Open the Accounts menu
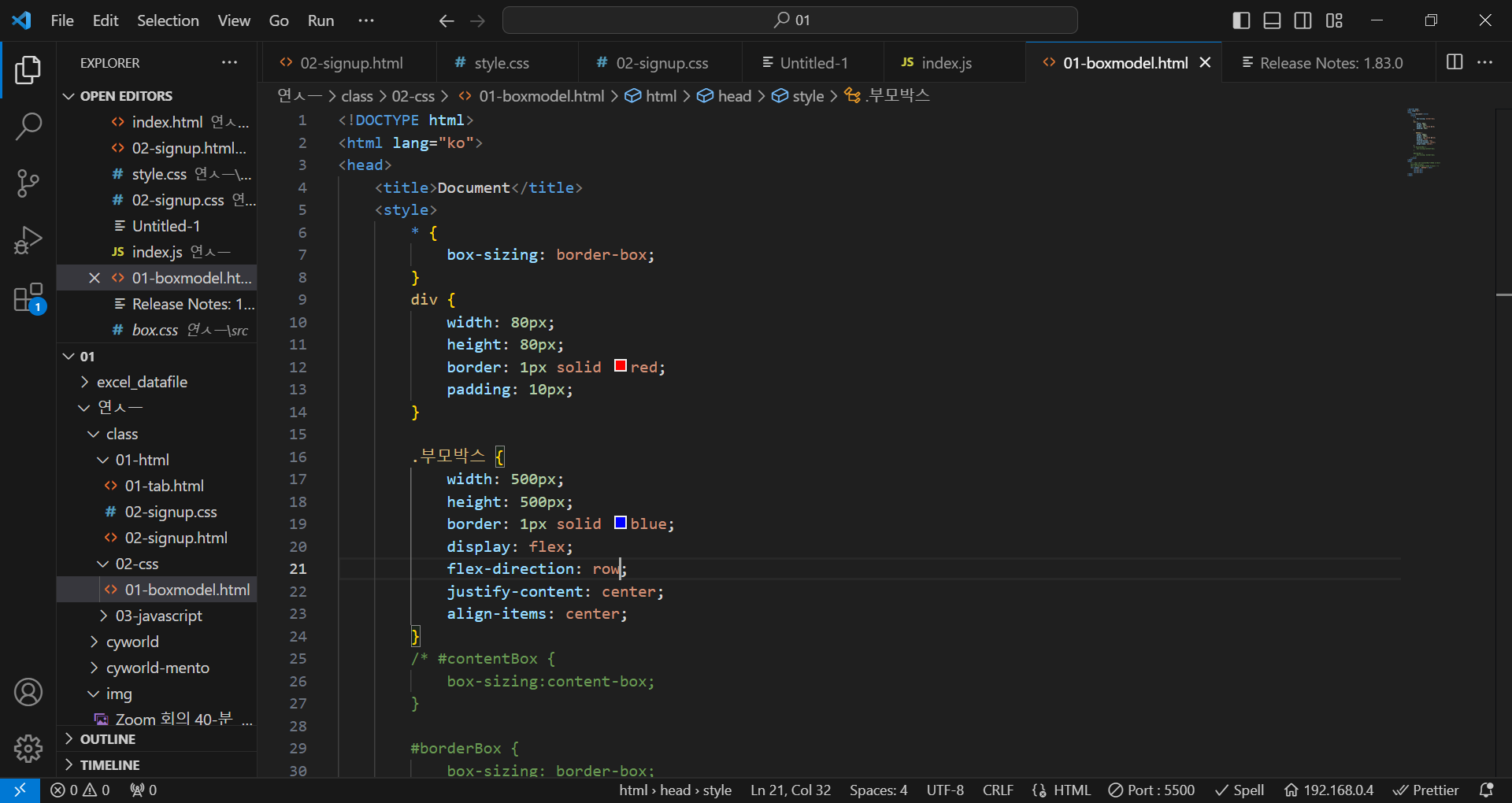 (x=28, y=693)
